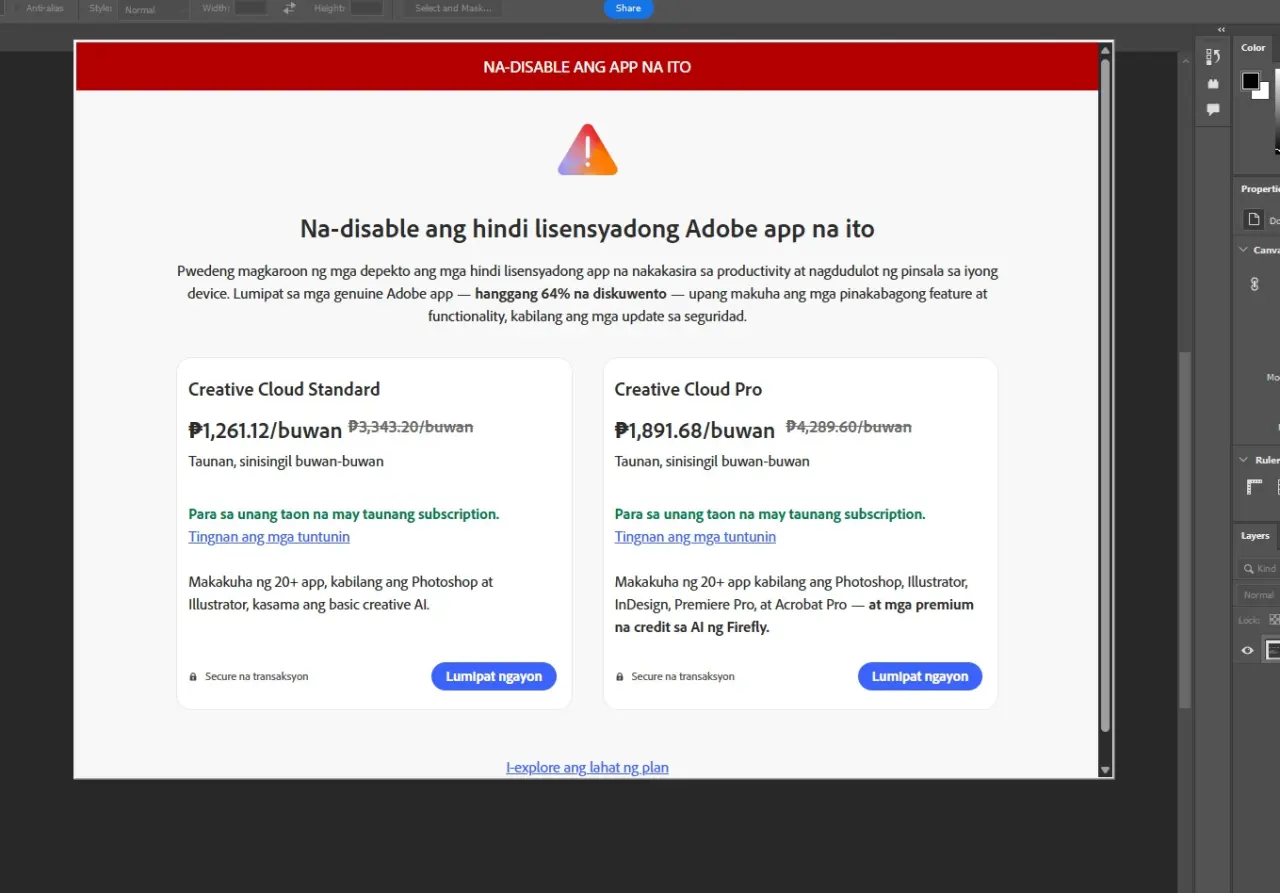1280x893 pixels.
Task: Click the ₱1,261.12/buwan price
Action: tap(265, 430)
